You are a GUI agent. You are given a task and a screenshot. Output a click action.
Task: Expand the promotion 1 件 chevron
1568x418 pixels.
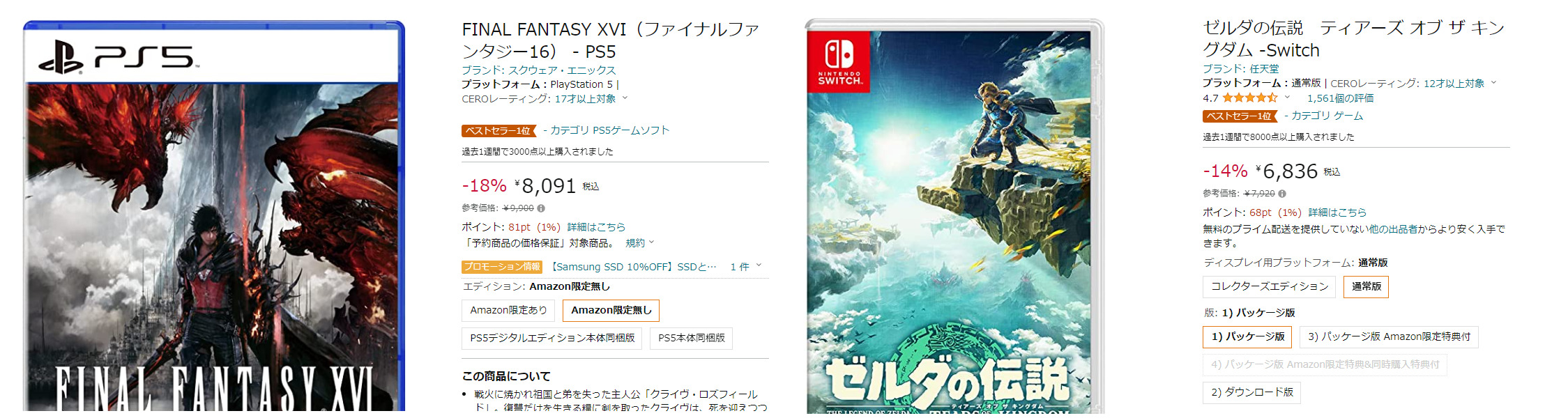coord(759,266)
